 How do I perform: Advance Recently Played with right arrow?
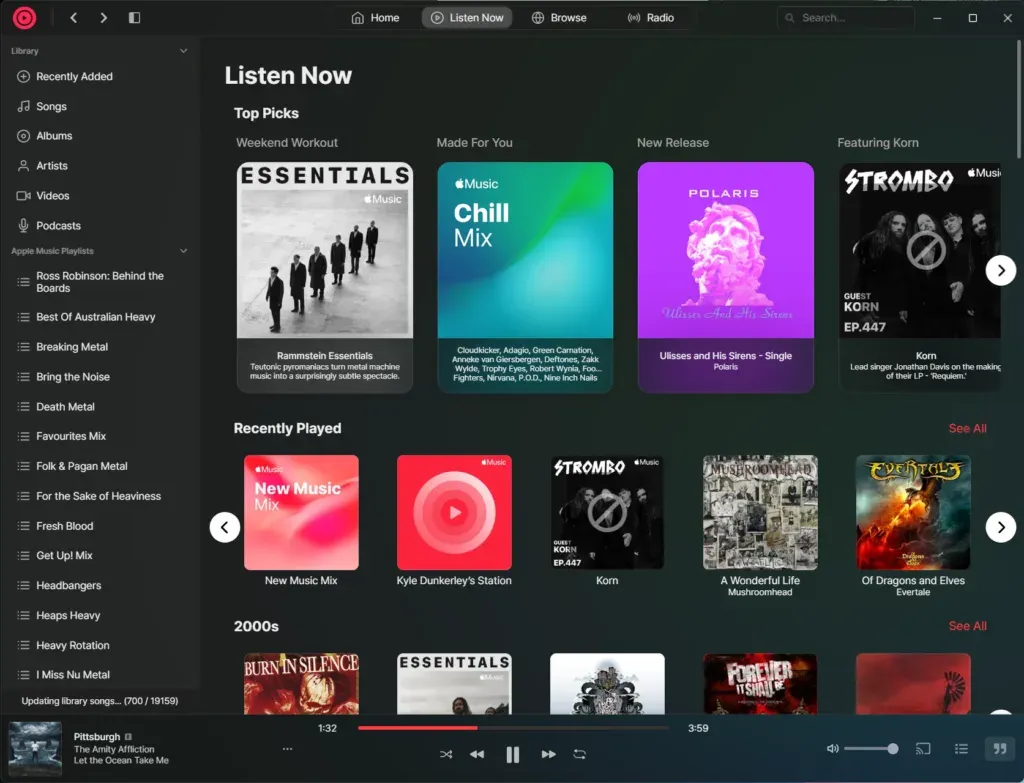[1000, 527]
